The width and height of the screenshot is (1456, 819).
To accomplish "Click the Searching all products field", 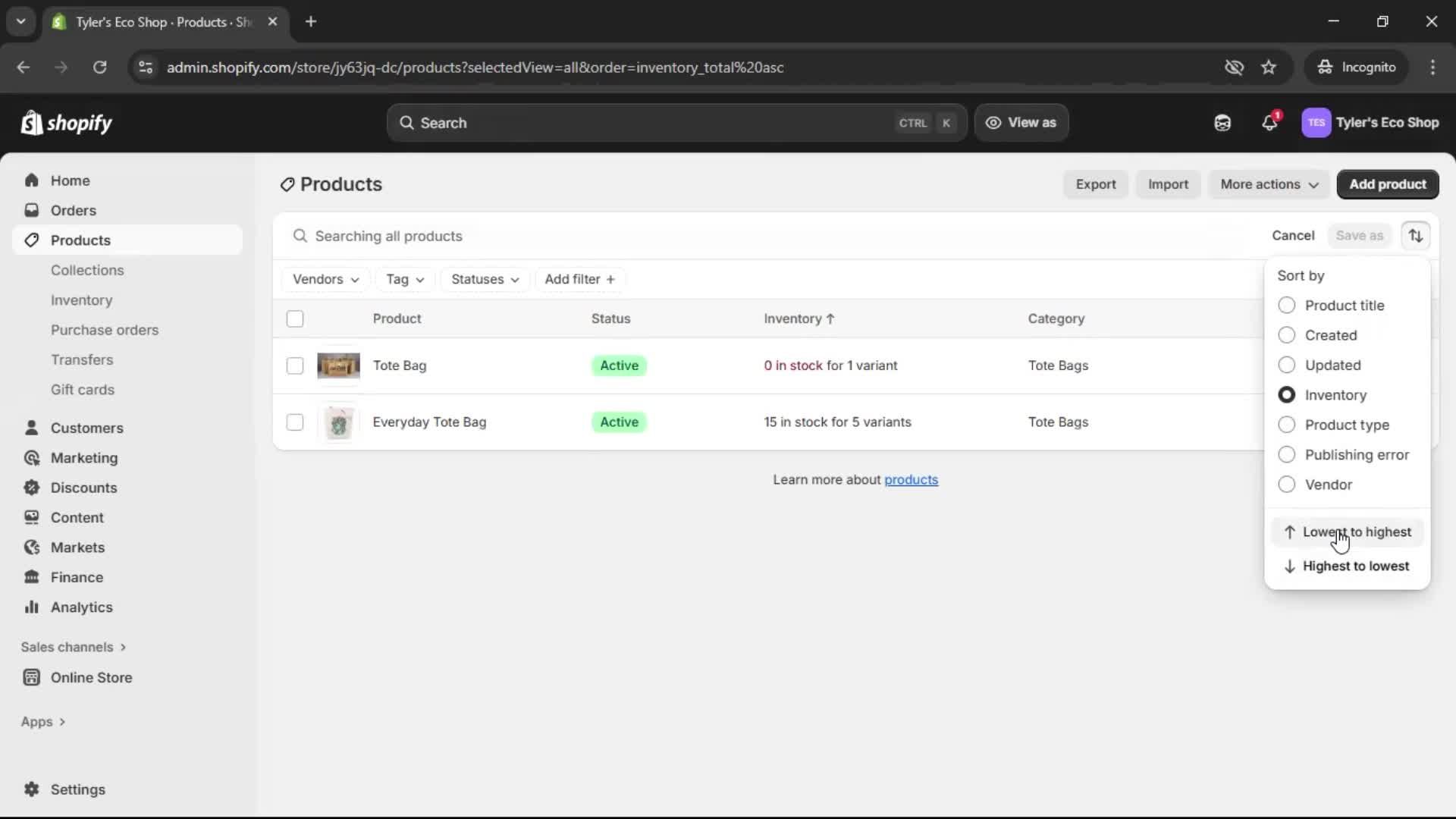I will click(531, 236).
